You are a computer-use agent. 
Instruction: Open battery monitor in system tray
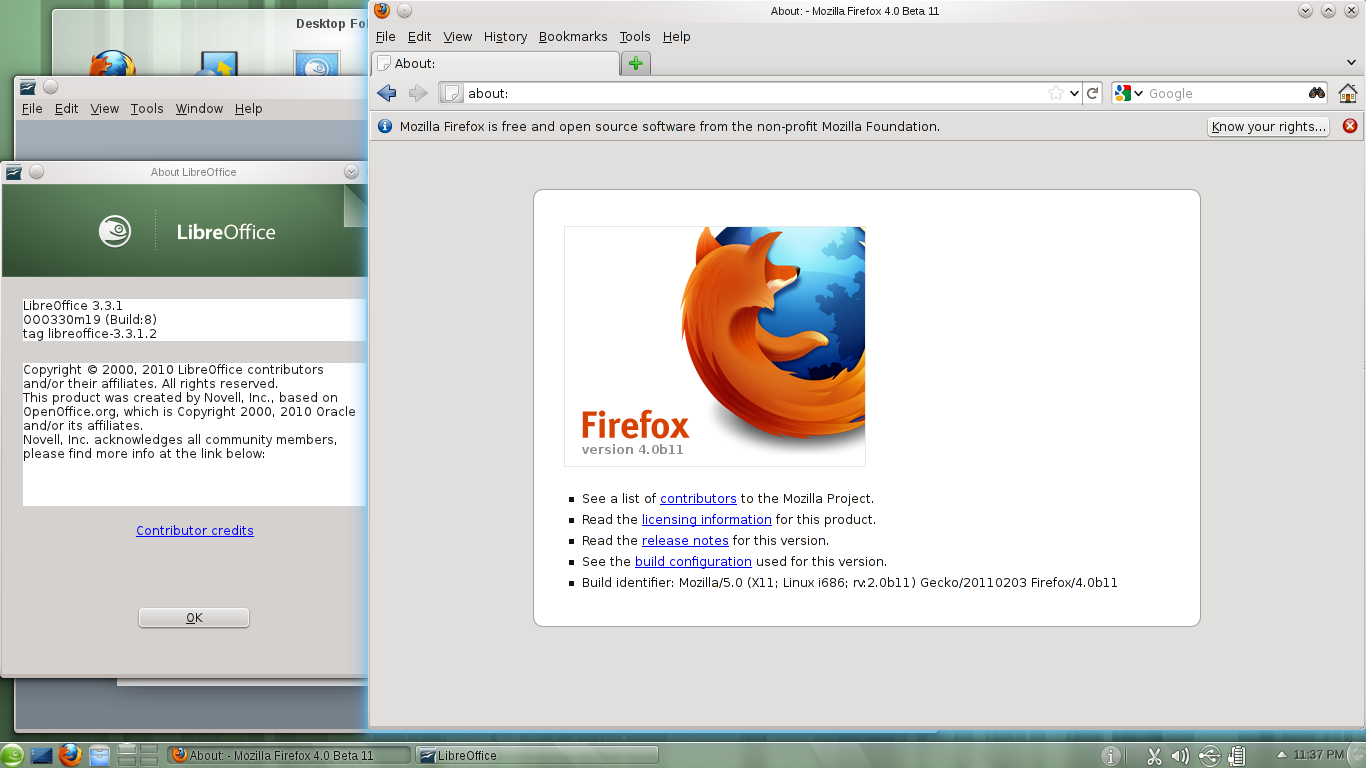coord(1237,756)
